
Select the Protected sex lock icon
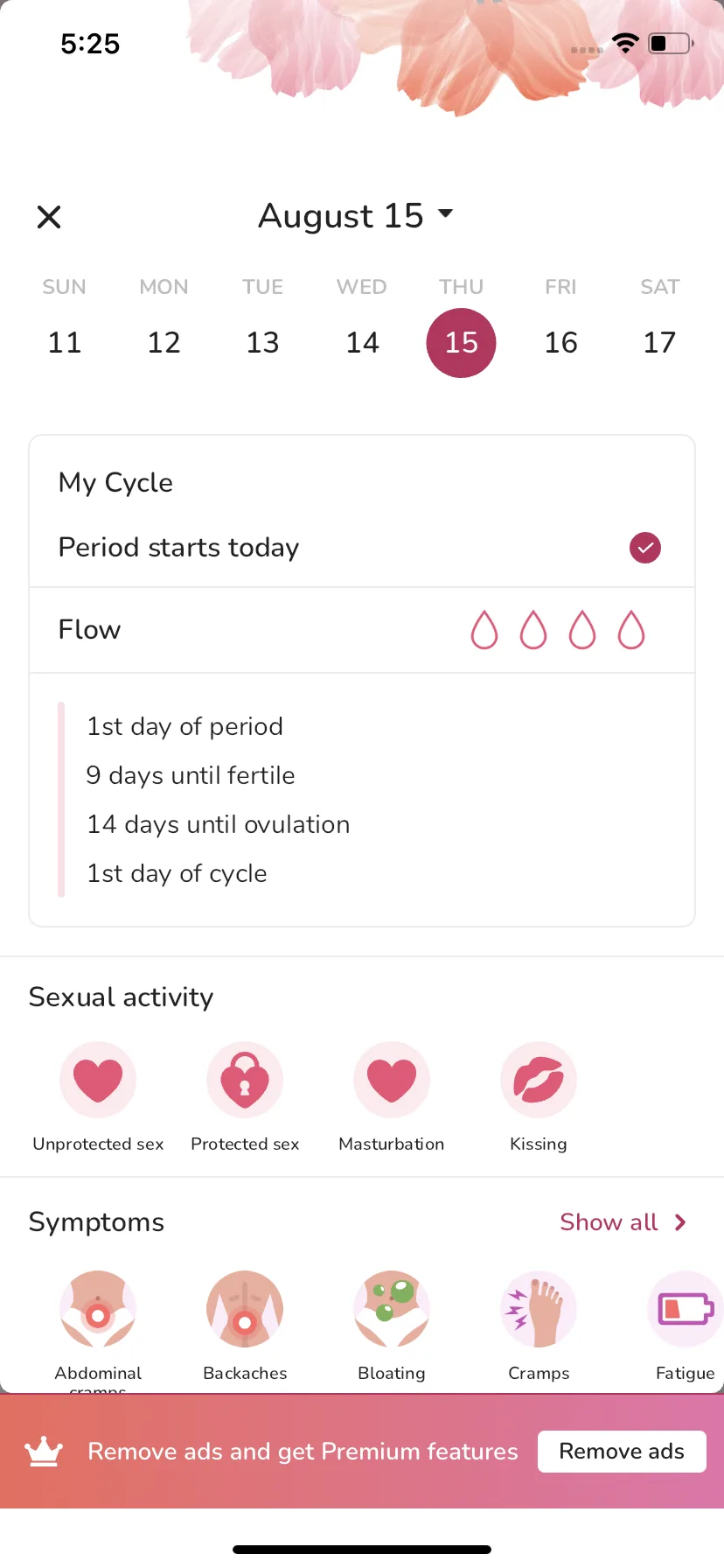(245, 1080)
